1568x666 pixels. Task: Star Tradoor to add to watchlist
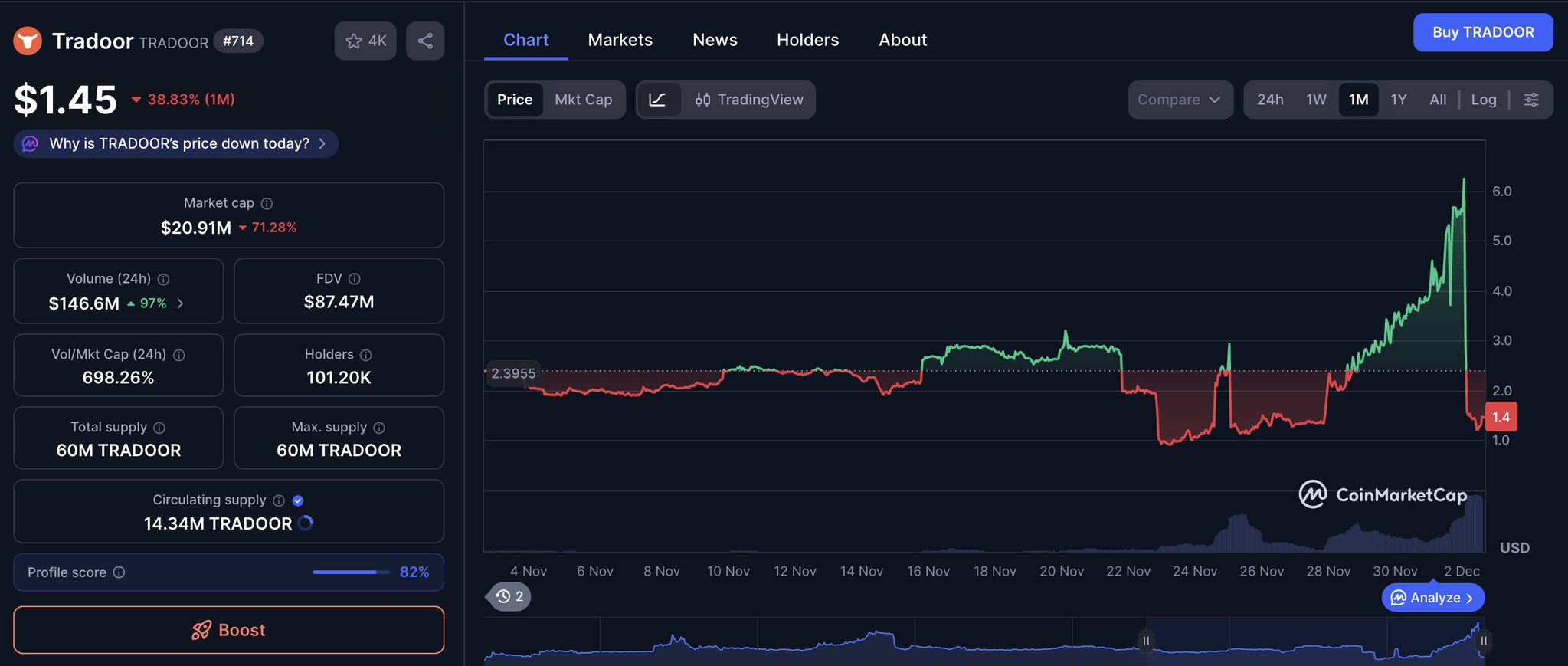365,41
